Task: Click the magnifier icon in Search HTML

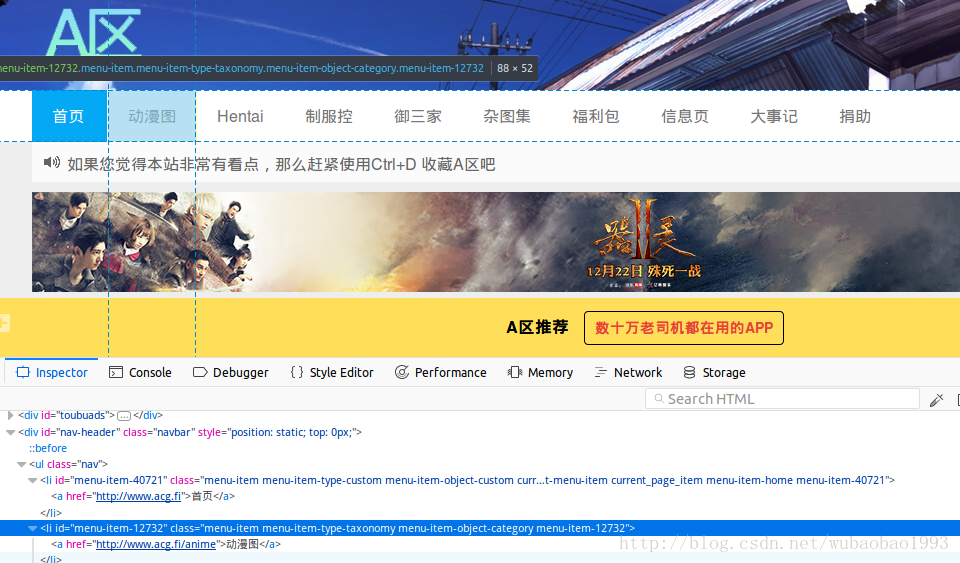Action: 659,398
